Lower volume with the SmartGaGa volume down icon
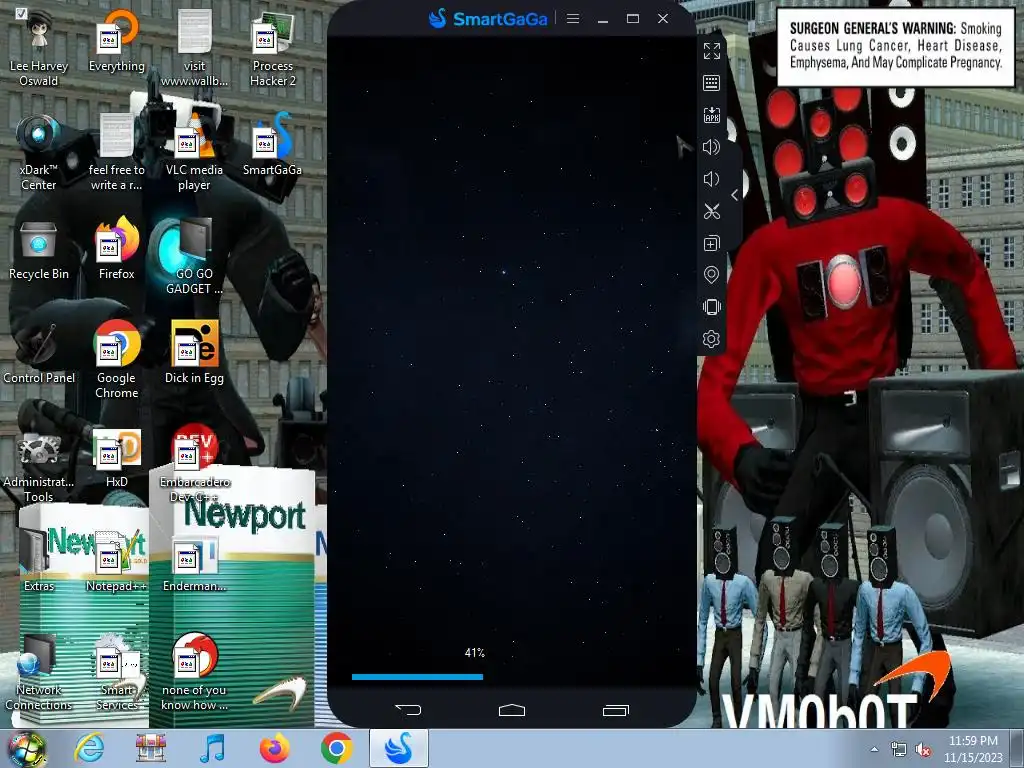Viewport: 1024px width, 768px height. pyautogui.click(x=712, y=179)
